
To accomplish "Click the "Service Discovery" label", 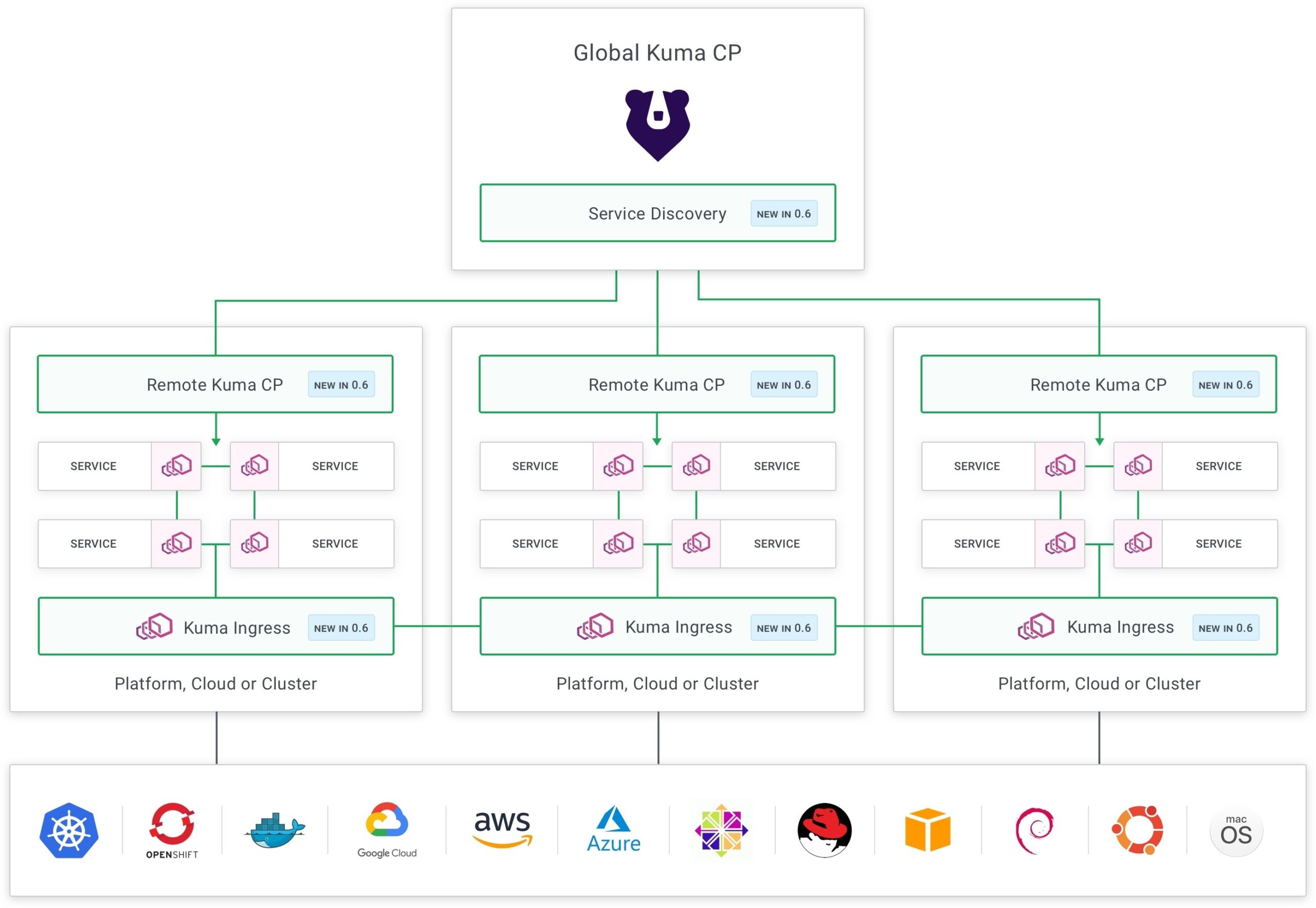I will (x=657, y=213).
